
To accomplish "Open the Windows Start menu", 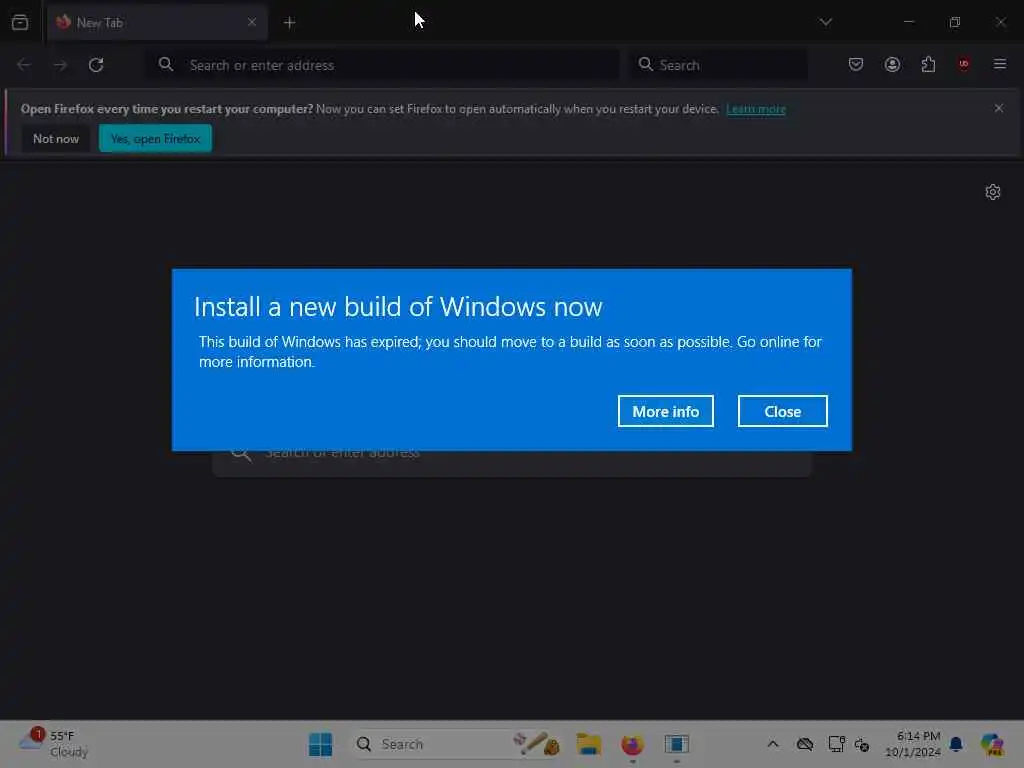I will (320, 744).
